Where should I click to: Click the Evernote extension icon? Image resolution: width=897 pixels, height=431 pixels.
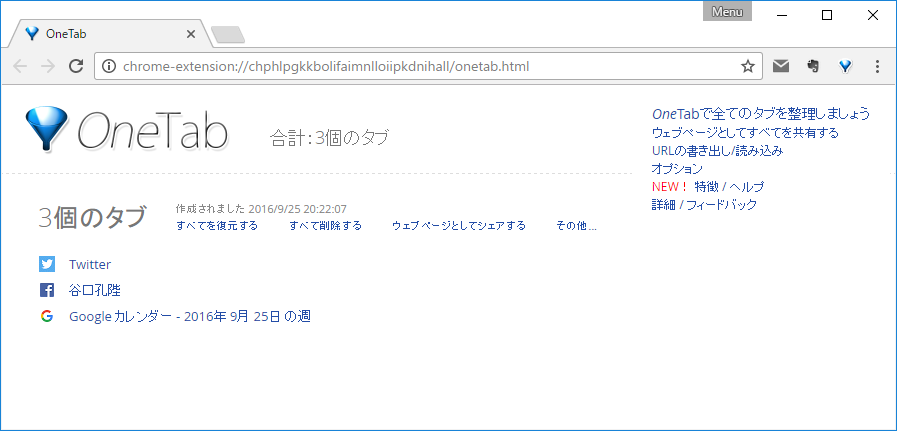click(x=813, y=67)
